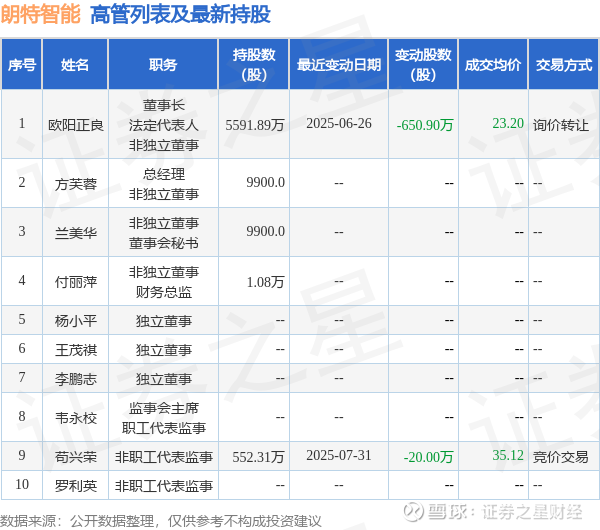Click the 变动股数(股) column header

[423, 65]
